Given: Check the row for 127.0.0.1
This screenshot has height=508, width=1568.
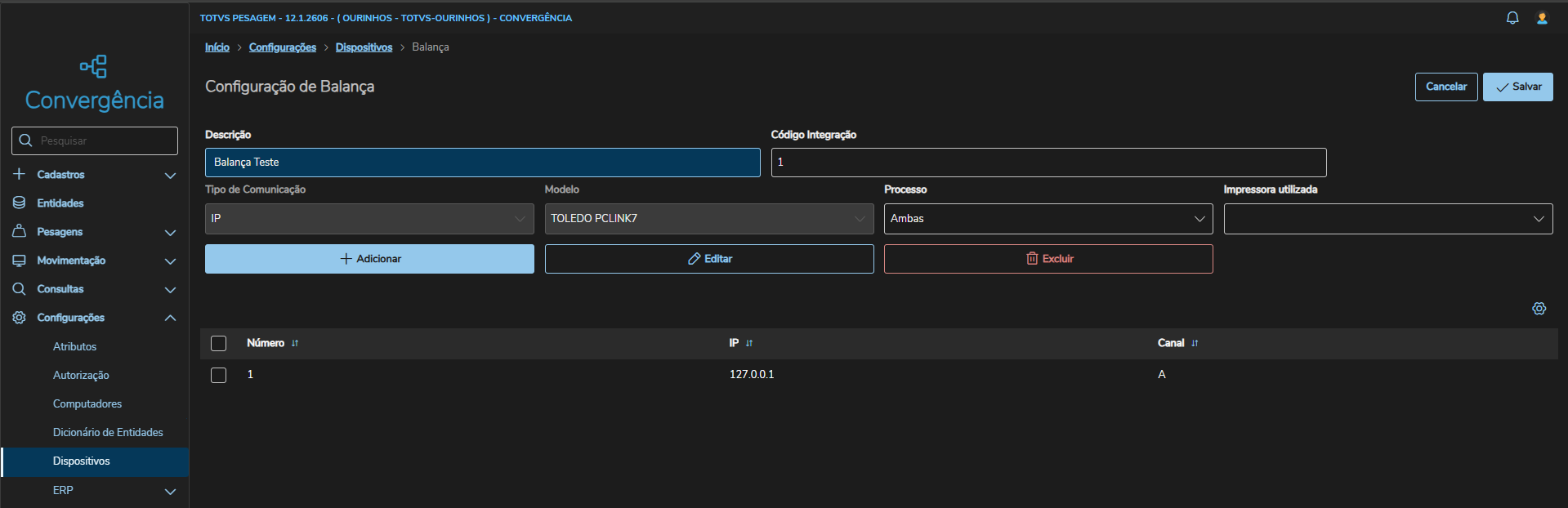Looking at the screenshot, I should click(x=219, y=375).
